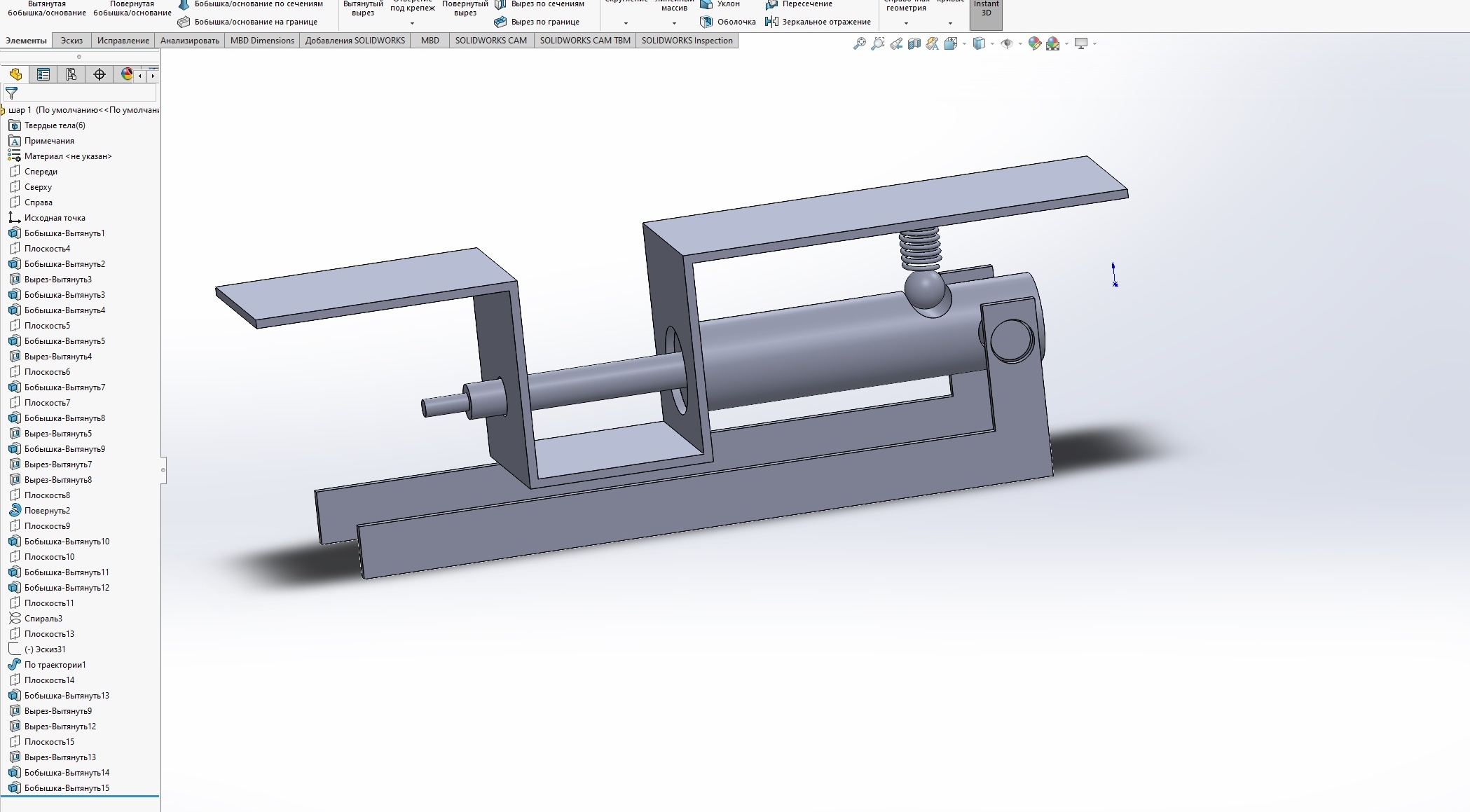Viewport: 1470px width, 812px height.
Task: Open Display Style dropdown arrow
Action: (992, 43)
